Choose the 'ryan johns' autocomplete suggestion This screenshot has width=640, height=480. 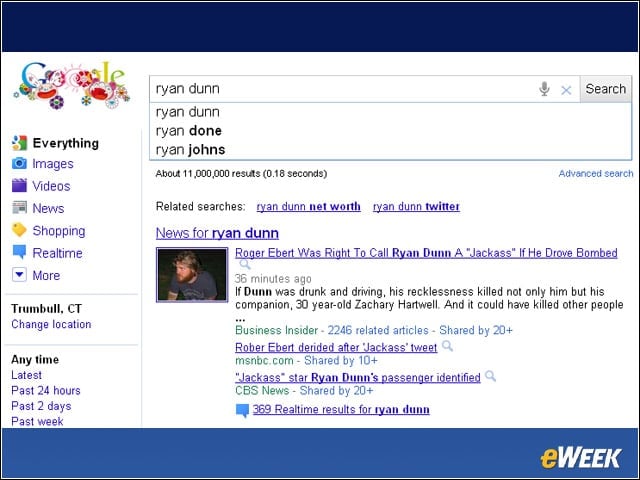pyautogui.click(x=391, y=149)
